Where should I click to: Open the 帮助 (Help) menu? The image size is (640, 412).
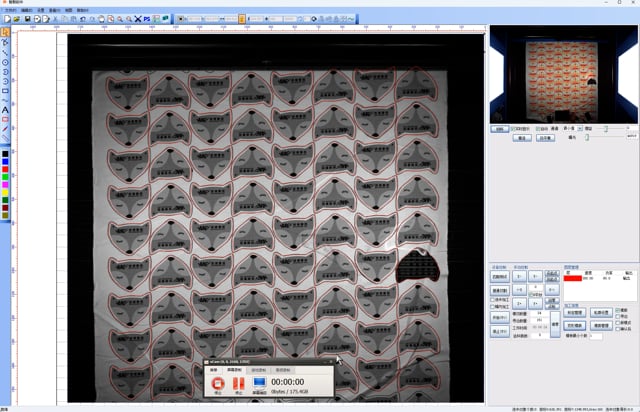tap(83, 10)
